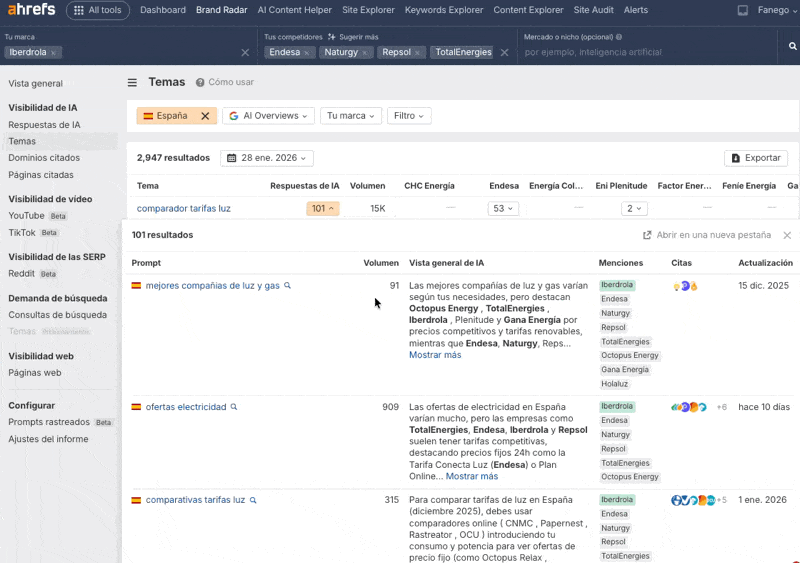Toggle the sidebar hamburger menu
Screen dimensions: 800x563
click(132, 82)
